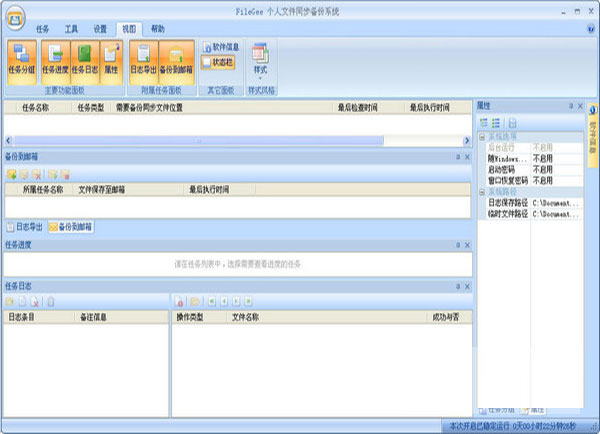Click the stop mail backup icon
Viewport: 600px width, 434px height.
click(x=65, y=175)
